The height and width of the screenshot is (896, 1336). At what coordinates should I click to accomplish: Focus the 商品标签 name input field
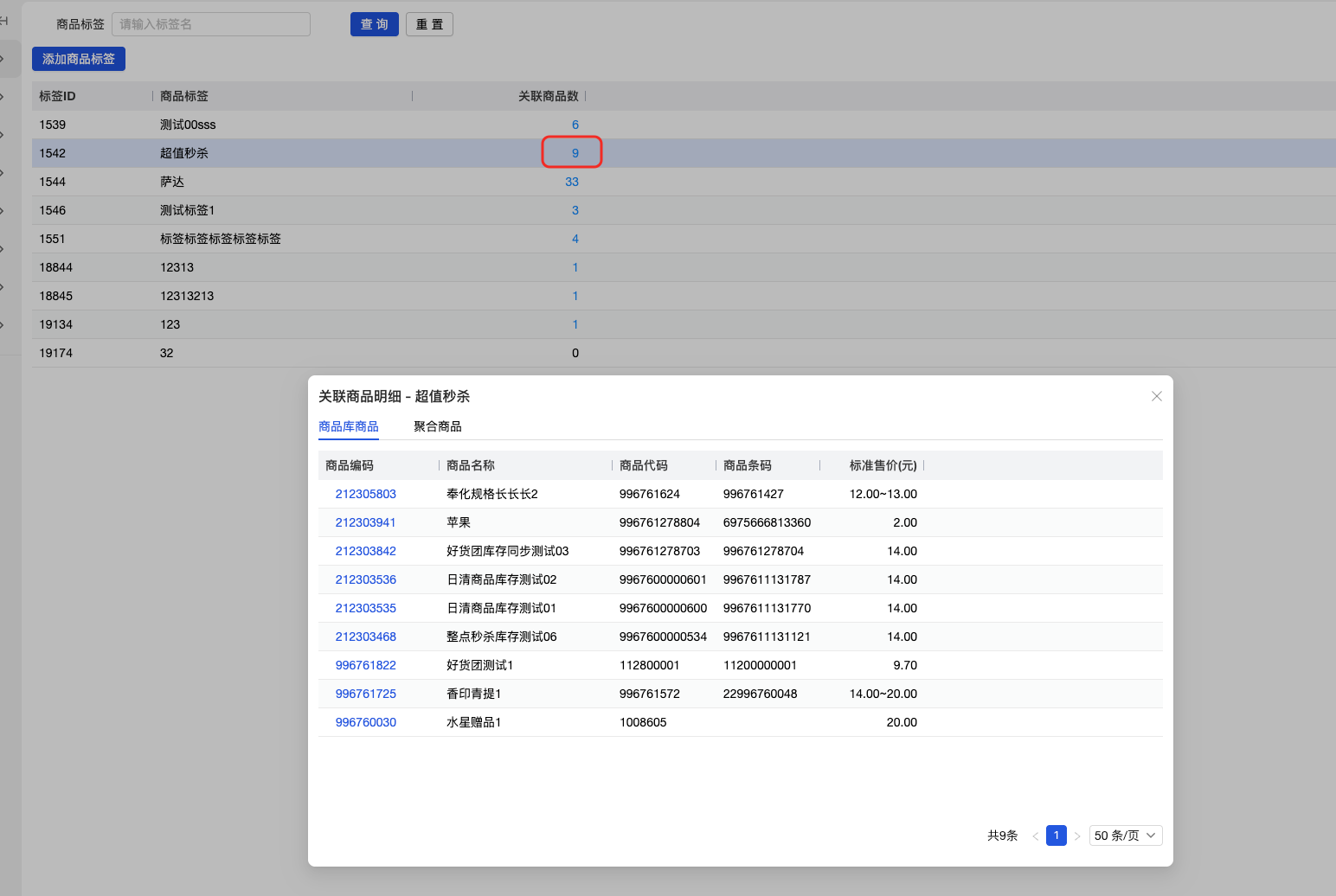(x=210, y=24)
